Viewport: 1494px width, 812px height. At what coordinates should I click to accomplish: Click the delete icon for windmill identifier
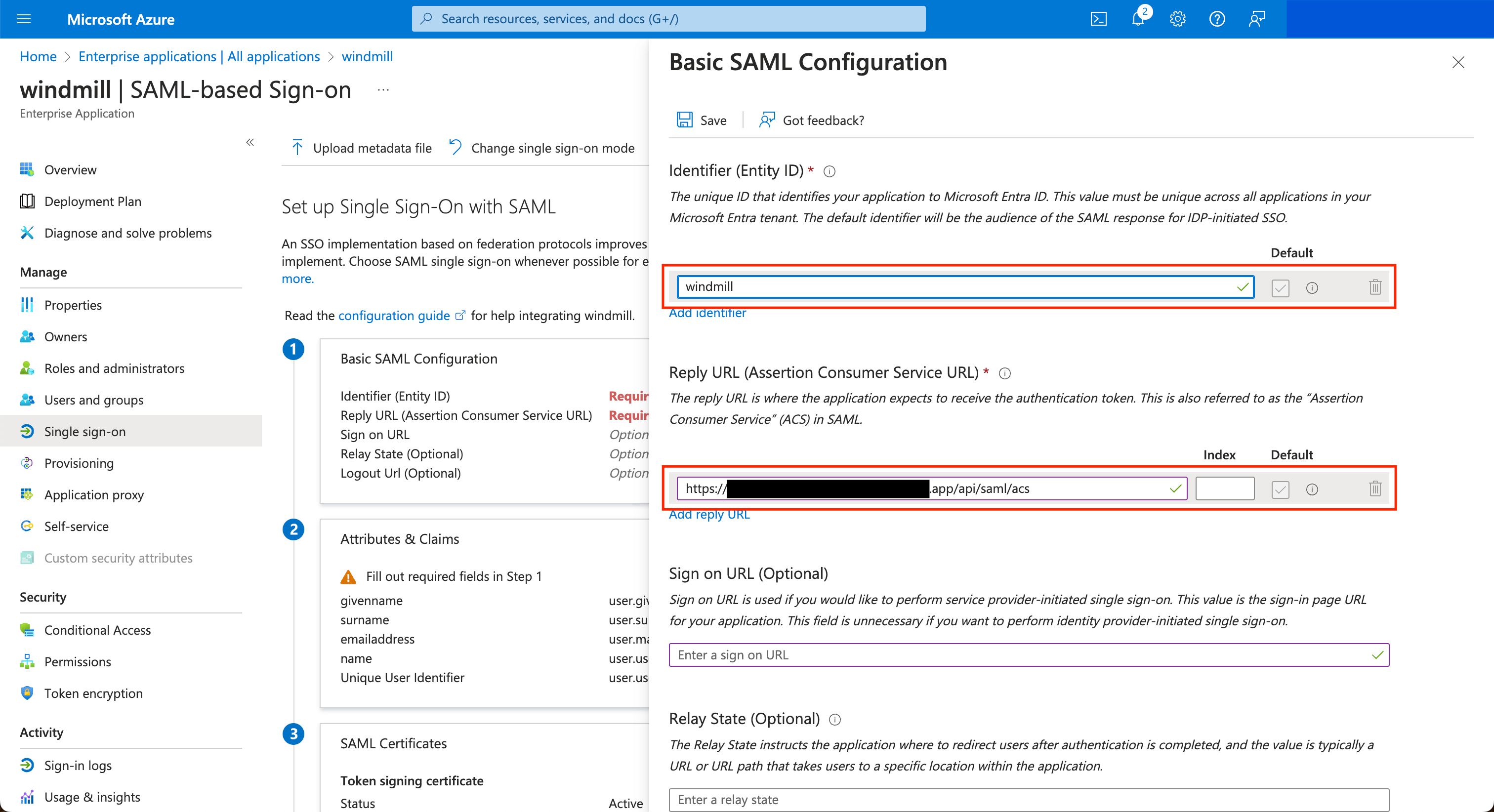1374,287
